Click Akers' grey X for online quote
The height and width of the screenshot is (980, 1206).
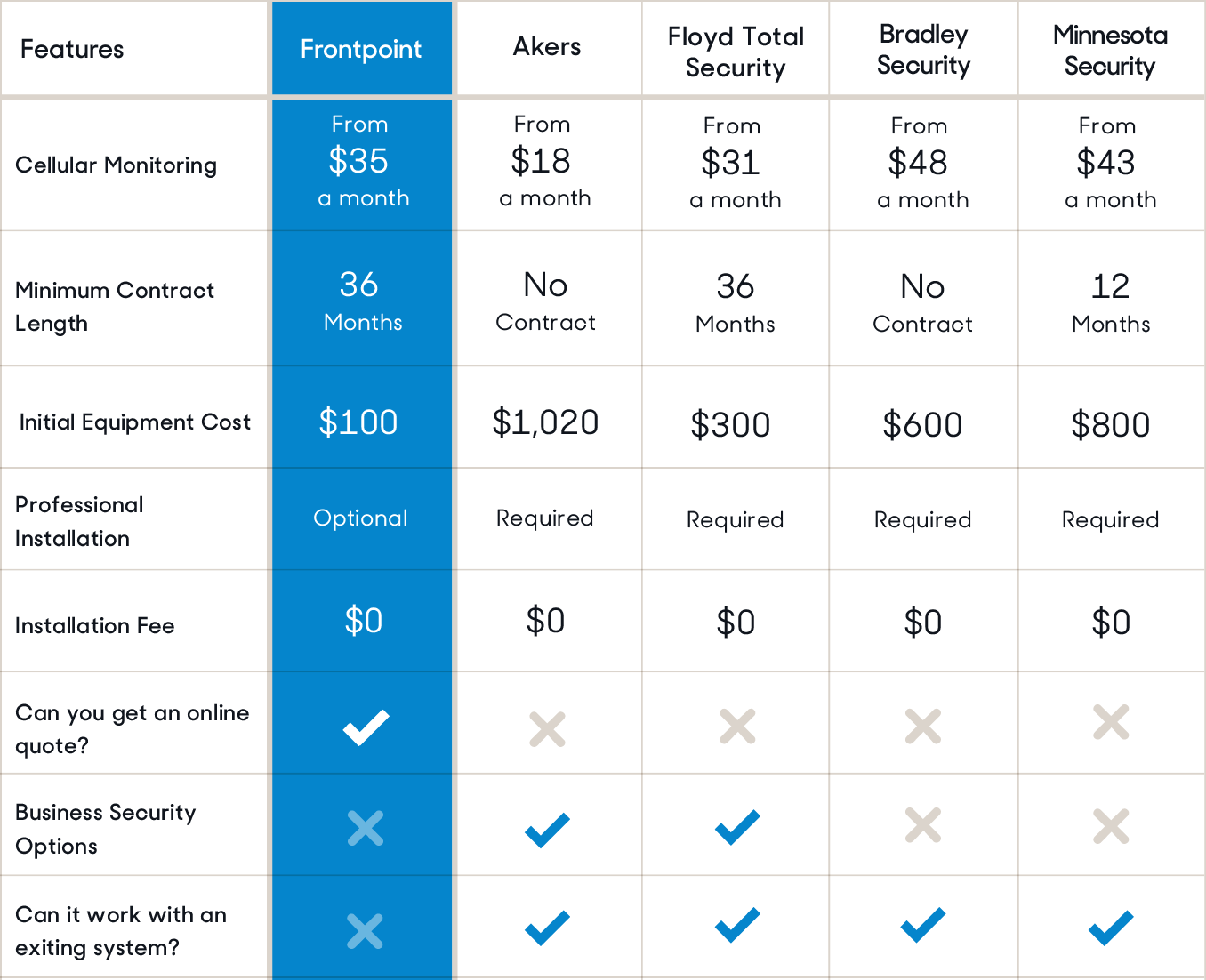click(547, 729)
